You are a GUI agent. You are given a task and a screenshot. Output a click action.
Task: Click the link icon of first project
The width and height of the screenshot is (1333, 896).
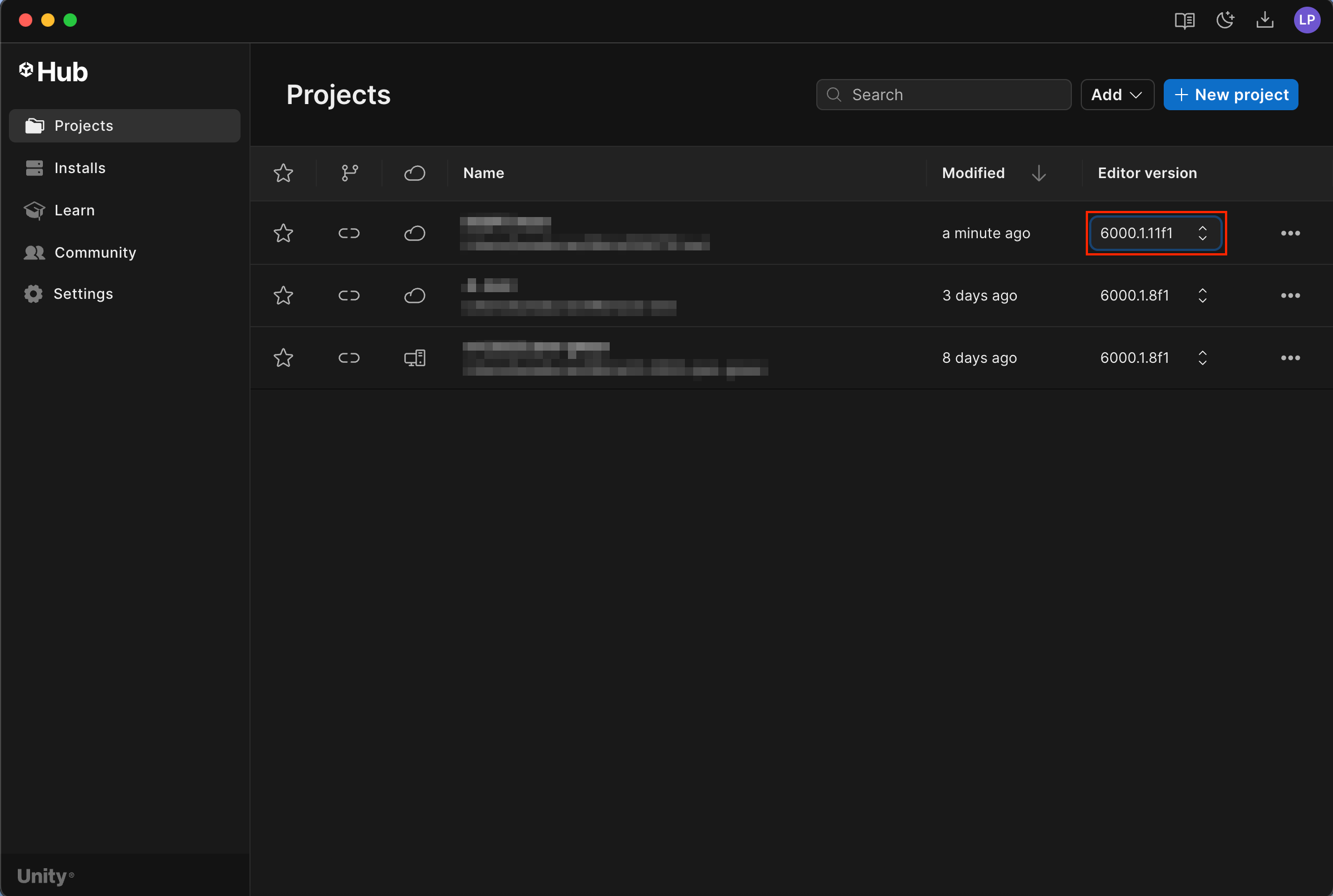click(x=349, y=233)
